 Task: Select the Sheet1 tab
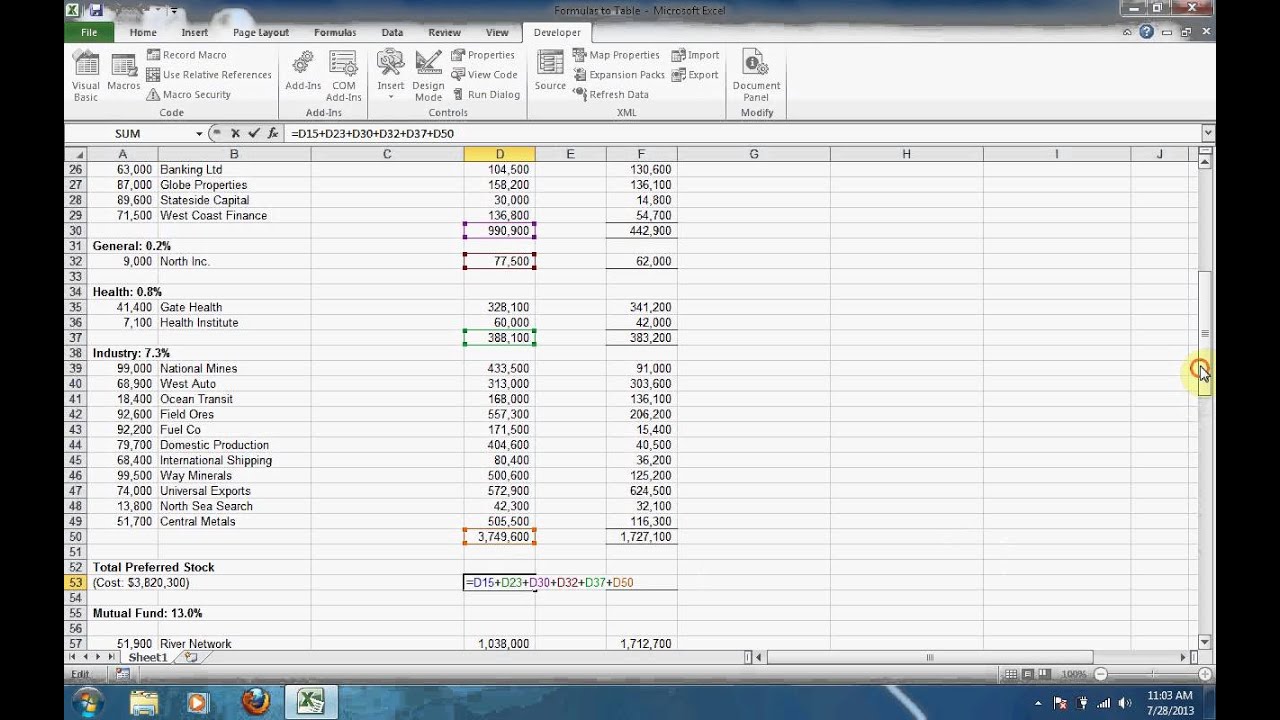[x=147, y=657]
